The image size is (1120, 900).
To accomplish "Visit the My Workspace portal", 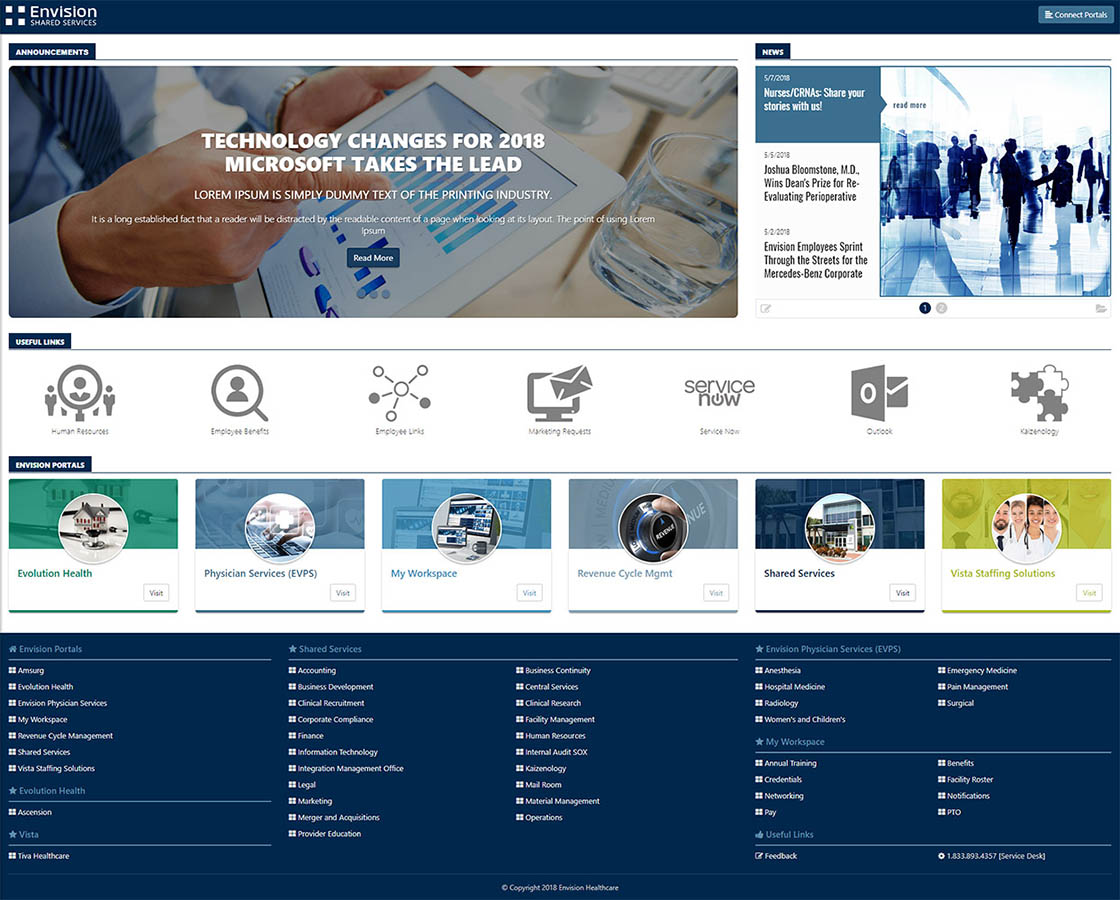I will 529,593.
